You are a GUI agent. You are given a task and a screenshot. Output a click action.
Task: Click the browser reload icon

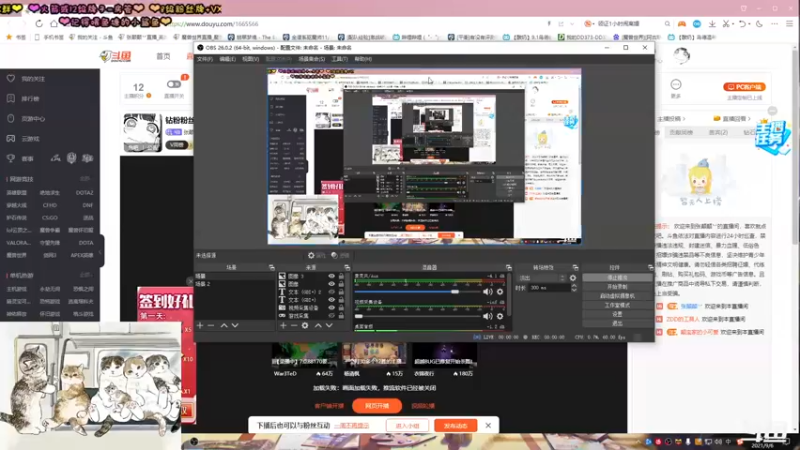39,23
